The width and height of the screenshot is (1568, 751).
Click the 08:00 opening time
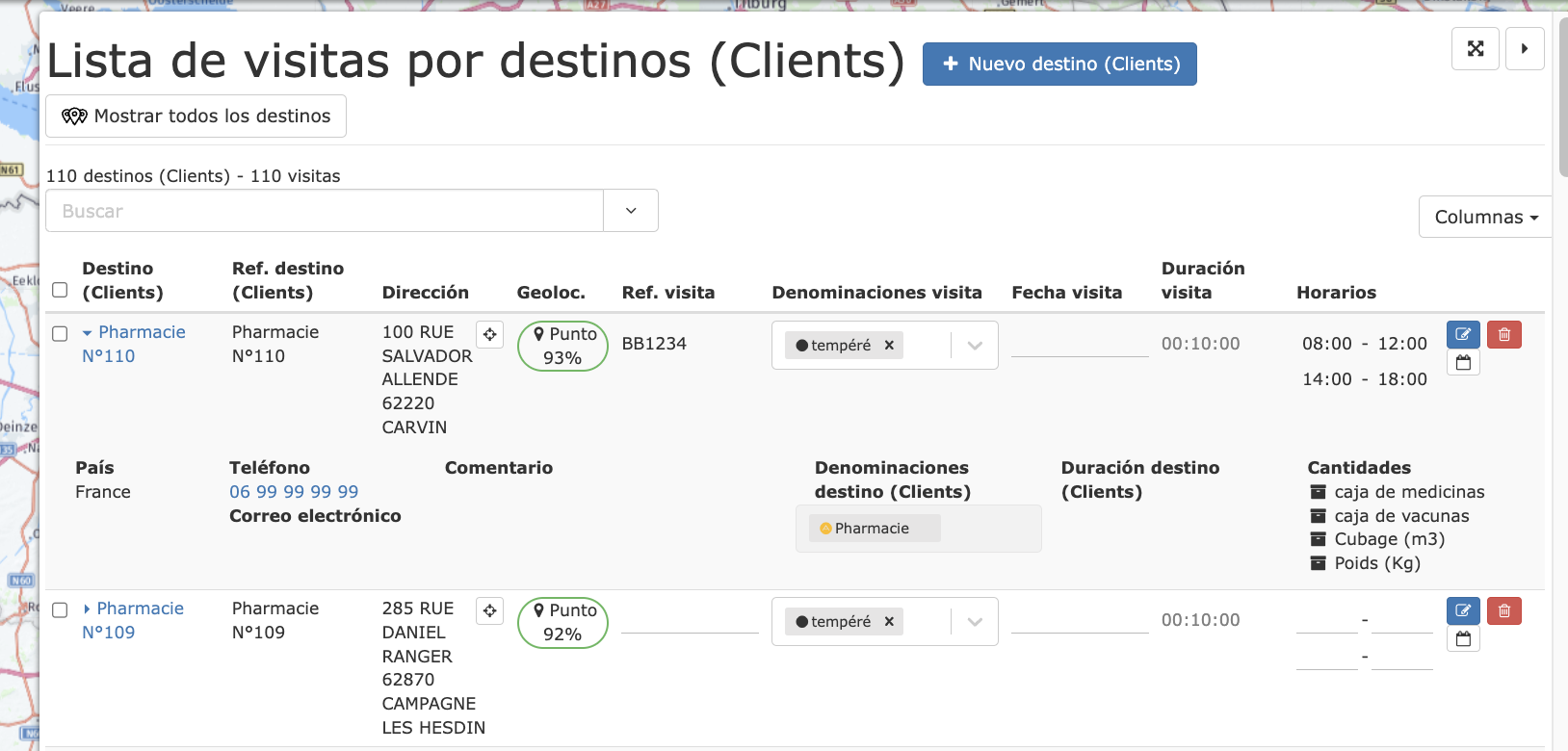(1327, 344)
